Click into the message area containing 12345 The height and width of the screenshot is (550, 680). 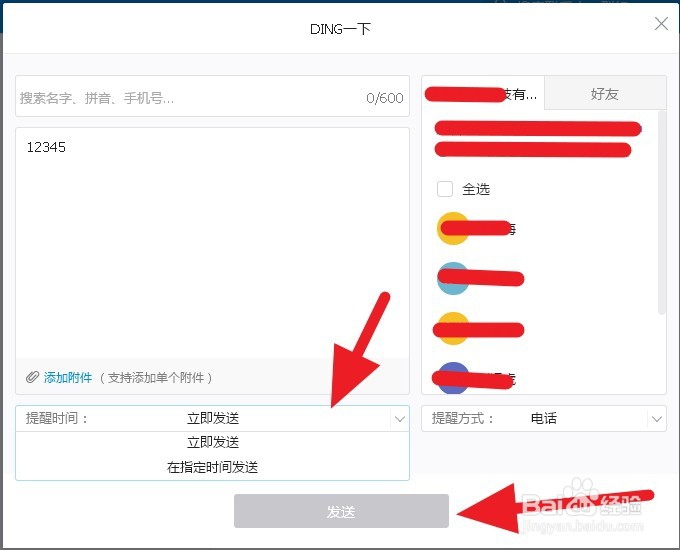pos(212,243)
